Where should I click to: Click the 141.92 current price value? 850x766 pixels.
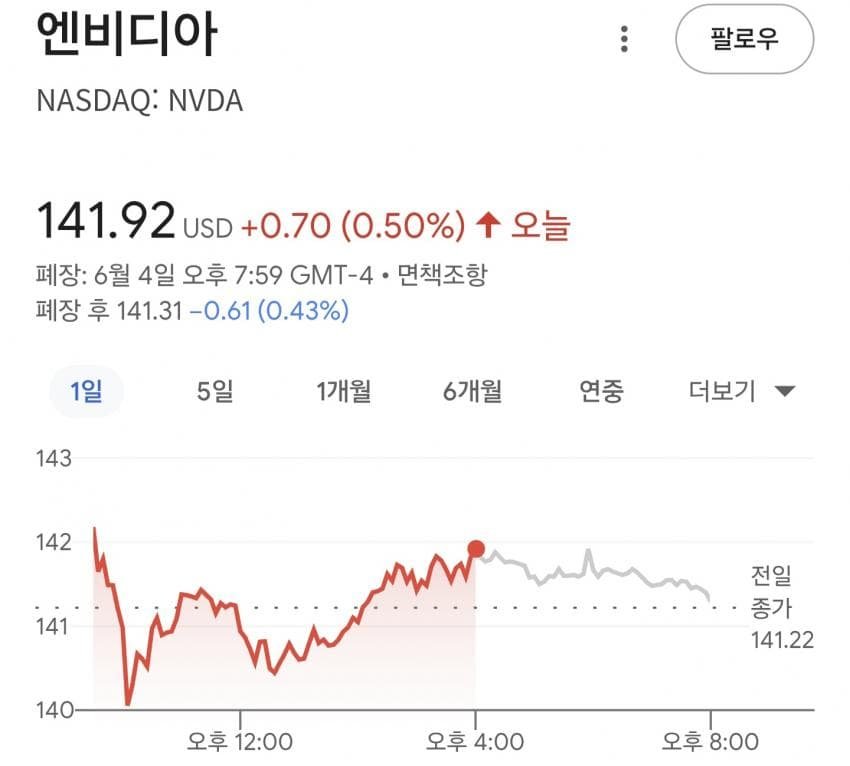coord(106,220)
